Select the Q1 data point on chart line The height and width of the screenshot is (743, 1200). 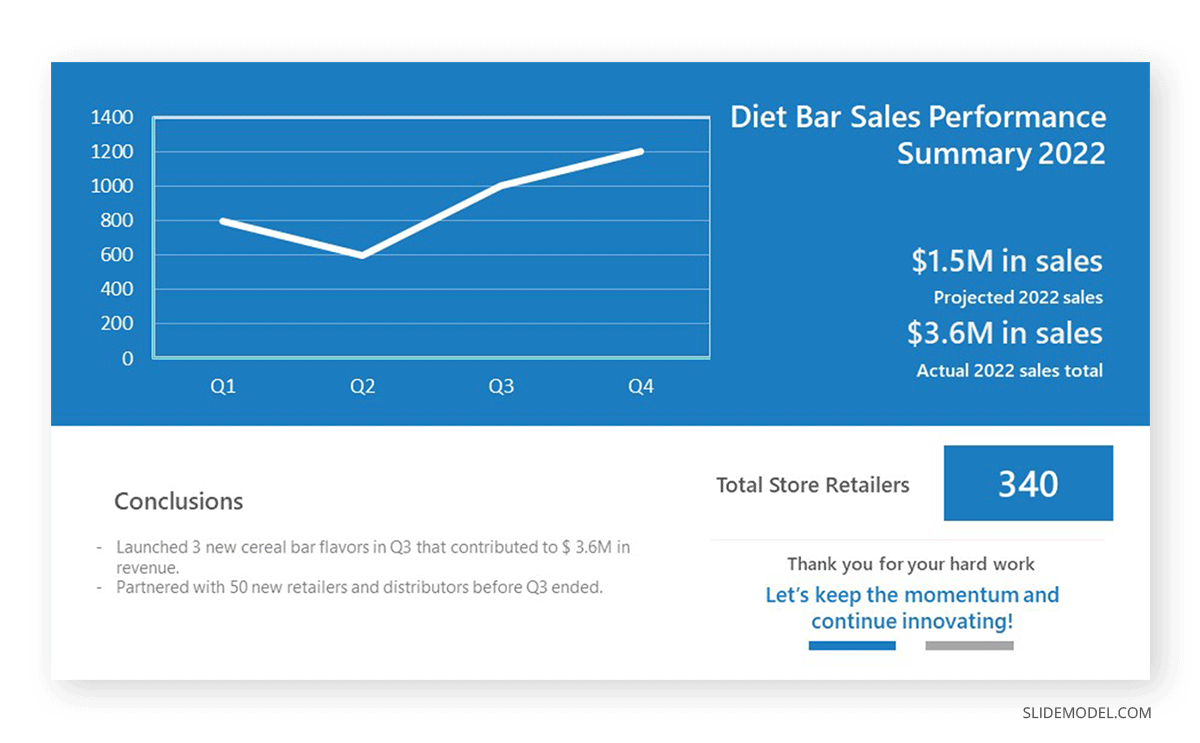coord(223,221)
